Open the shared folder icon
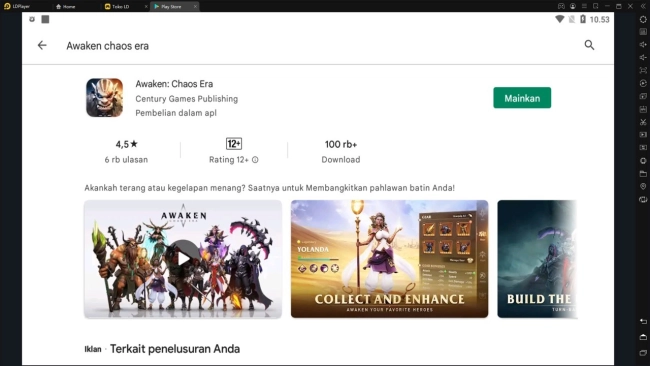 pyautogui.click(x=643, y=173)
